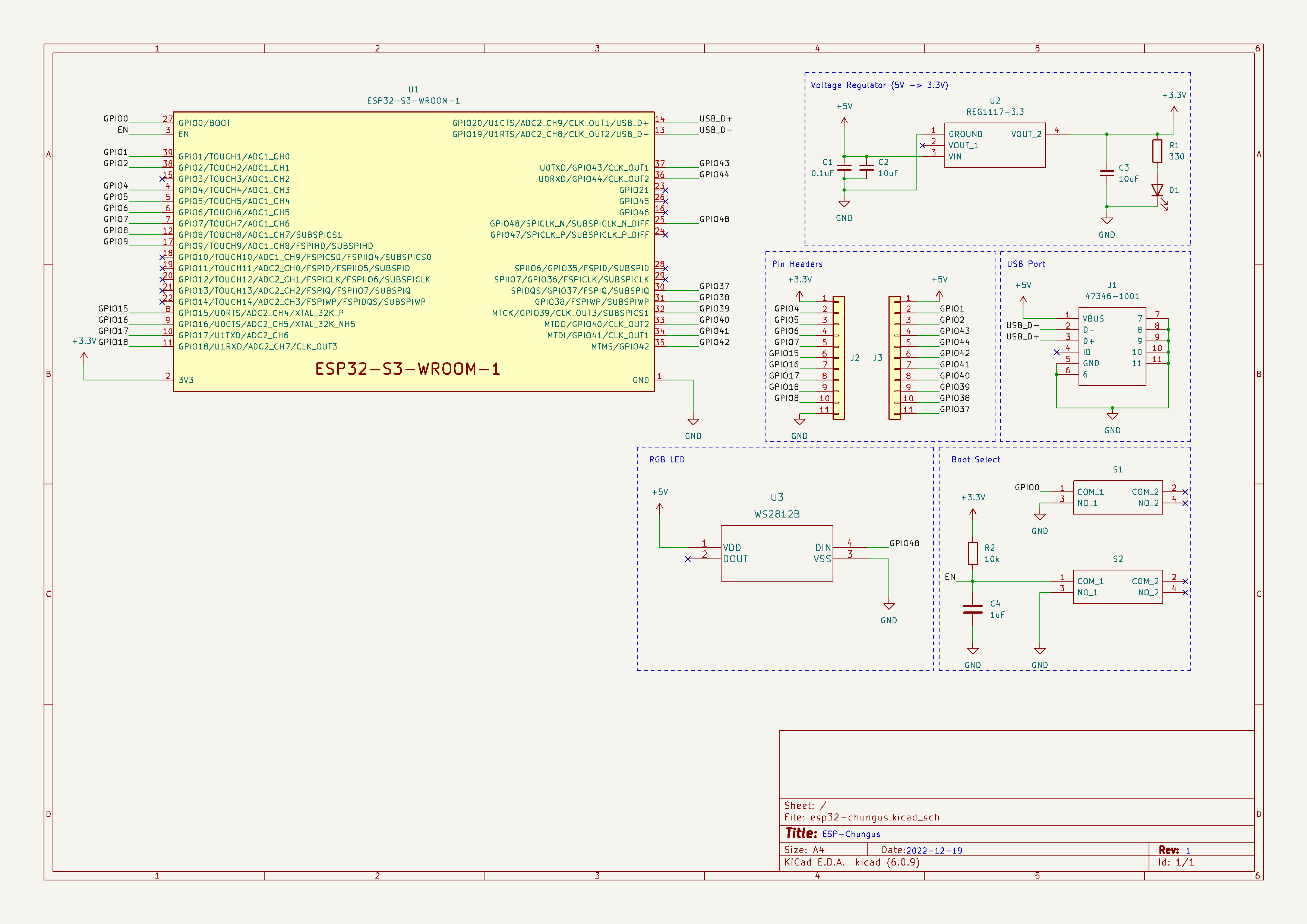Click switch S1 symbol in Boot Select
1307x924 pixels.
click(1117, 497)
